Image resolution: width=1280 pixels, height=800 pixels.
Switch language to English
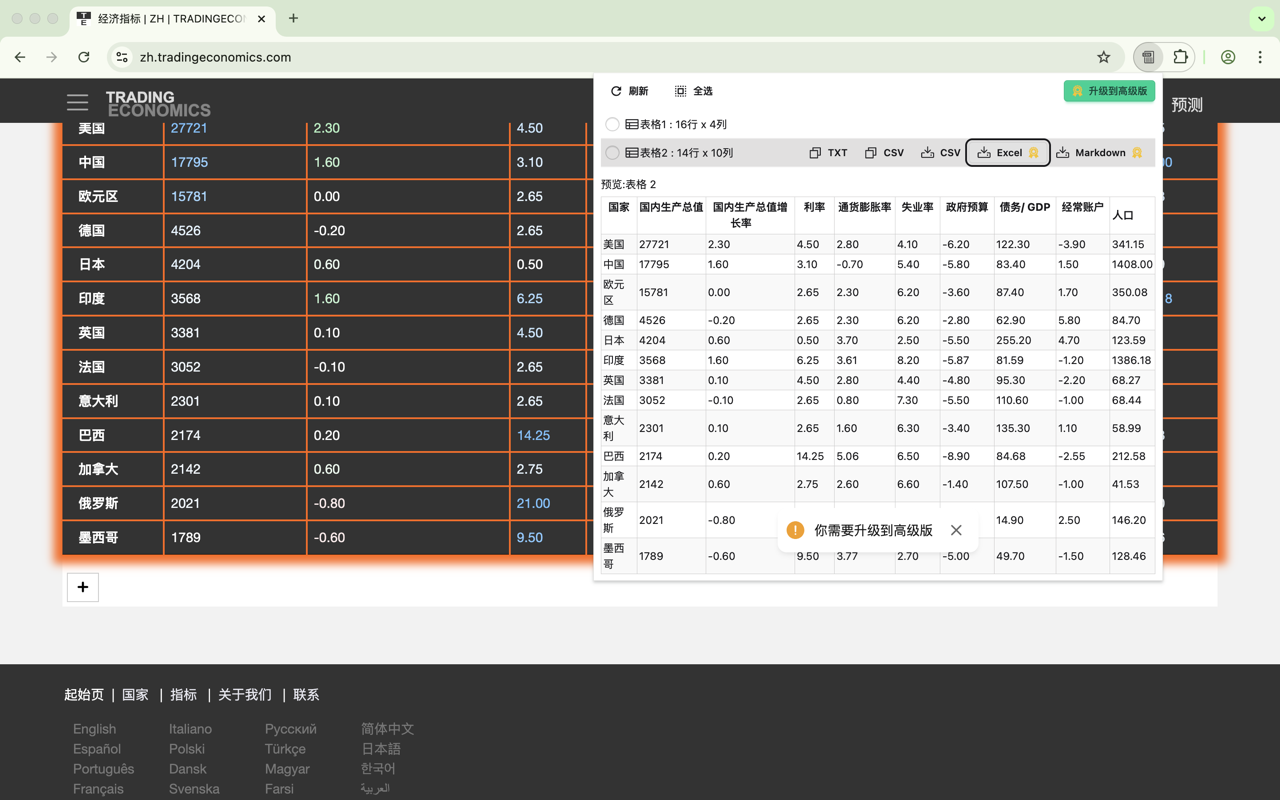click(x=94, y=729)
